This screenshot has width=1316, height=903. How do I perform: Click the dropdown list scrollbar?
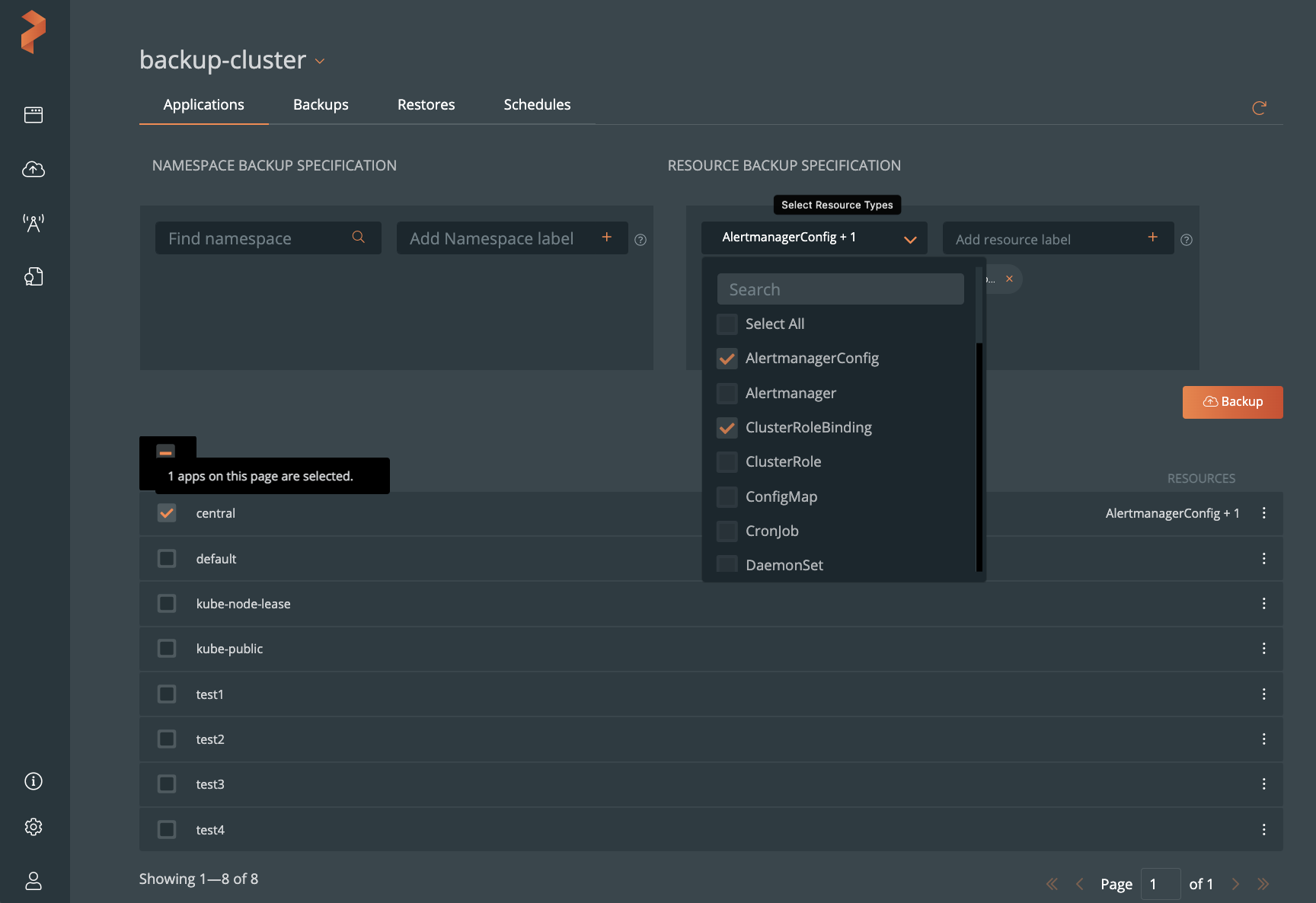pos(979,457)
